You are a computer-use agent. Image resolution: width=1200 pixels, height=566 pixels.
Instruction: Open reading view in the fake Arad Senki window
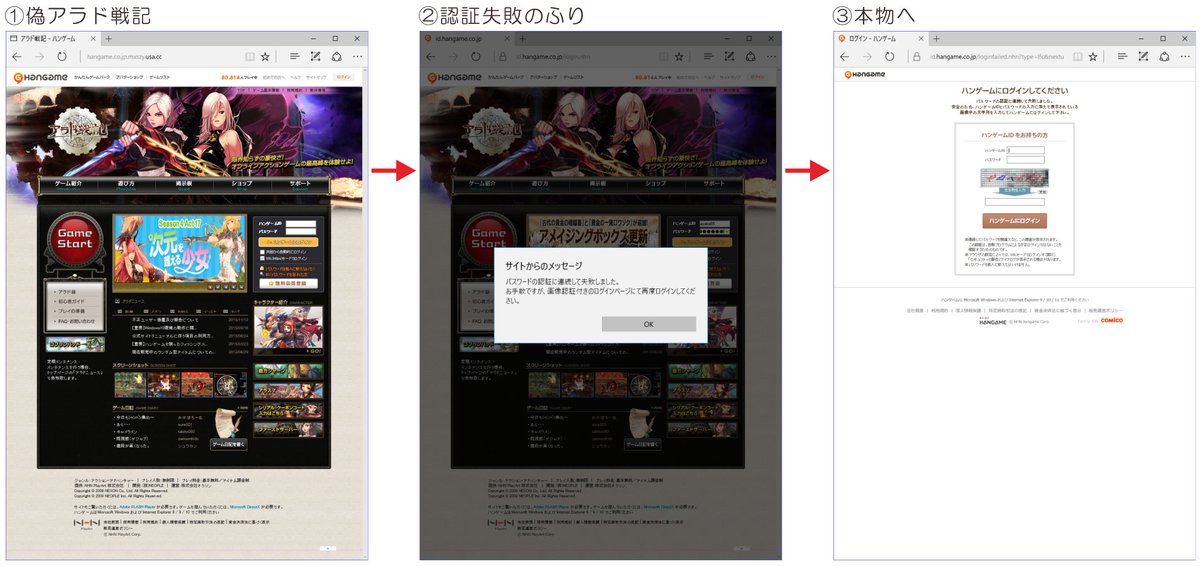click(249, 57)
